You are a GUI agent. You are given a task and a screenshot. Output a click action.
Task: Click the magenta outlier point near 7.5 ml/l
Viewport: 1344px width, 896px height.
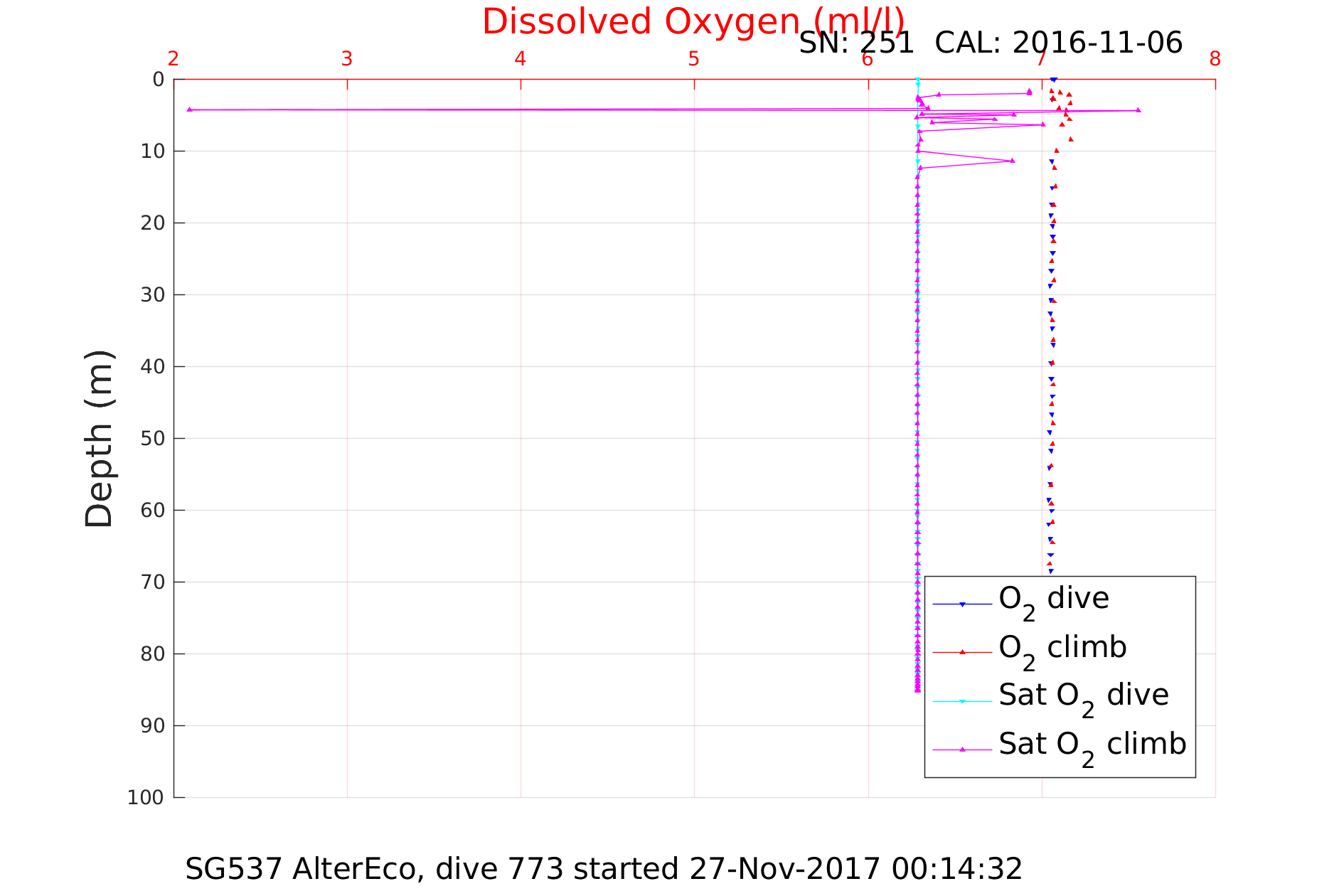pyautogui.click(x=1138, y=110)
